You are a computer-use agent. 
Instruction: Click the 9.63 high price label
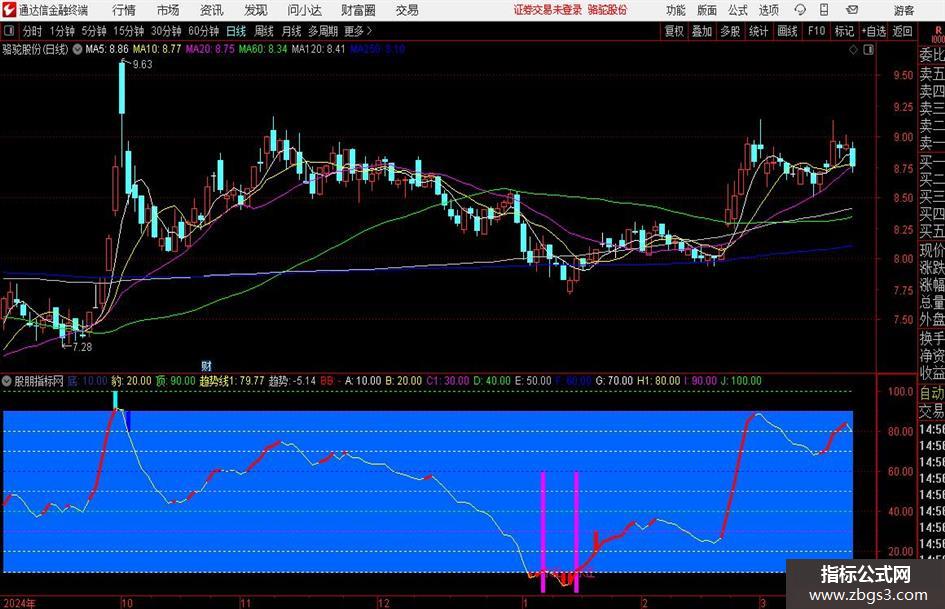(142, 65)
